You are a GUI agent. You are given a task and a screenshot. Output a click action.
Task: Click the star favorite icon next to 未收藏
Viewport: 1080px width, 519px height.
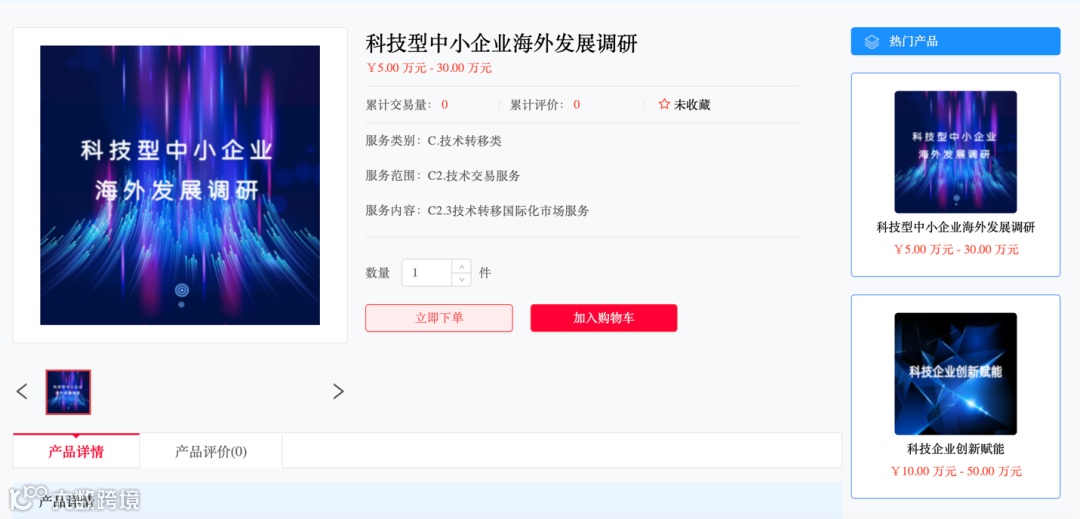[664, 105]
